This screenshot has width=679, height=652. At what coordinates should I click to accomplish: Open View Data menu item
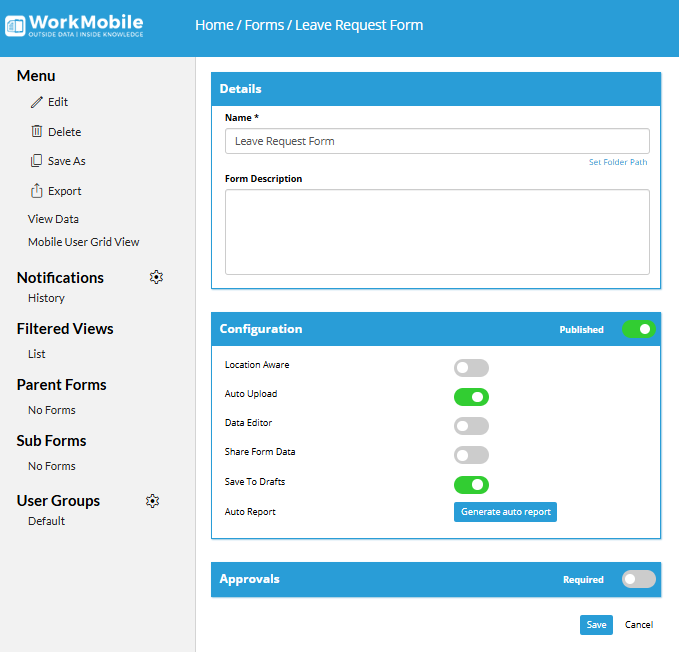pyautogui.click(x=53, y=219)
